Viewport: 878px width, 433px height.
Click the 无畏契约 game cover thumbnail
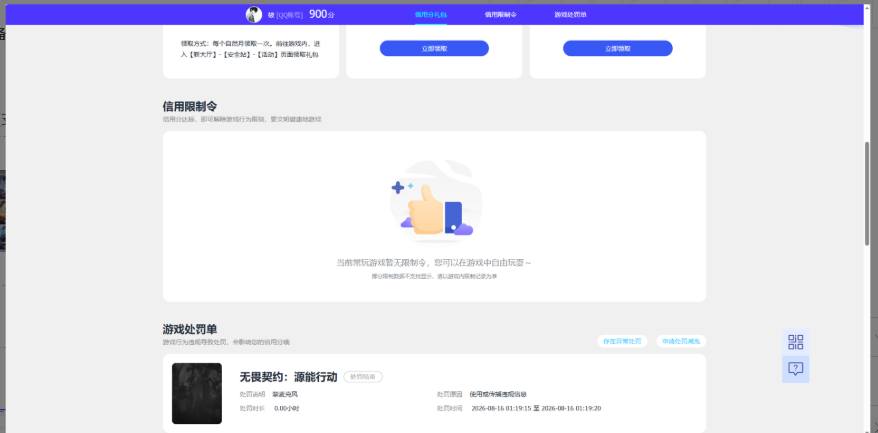[x=197, y=393]
